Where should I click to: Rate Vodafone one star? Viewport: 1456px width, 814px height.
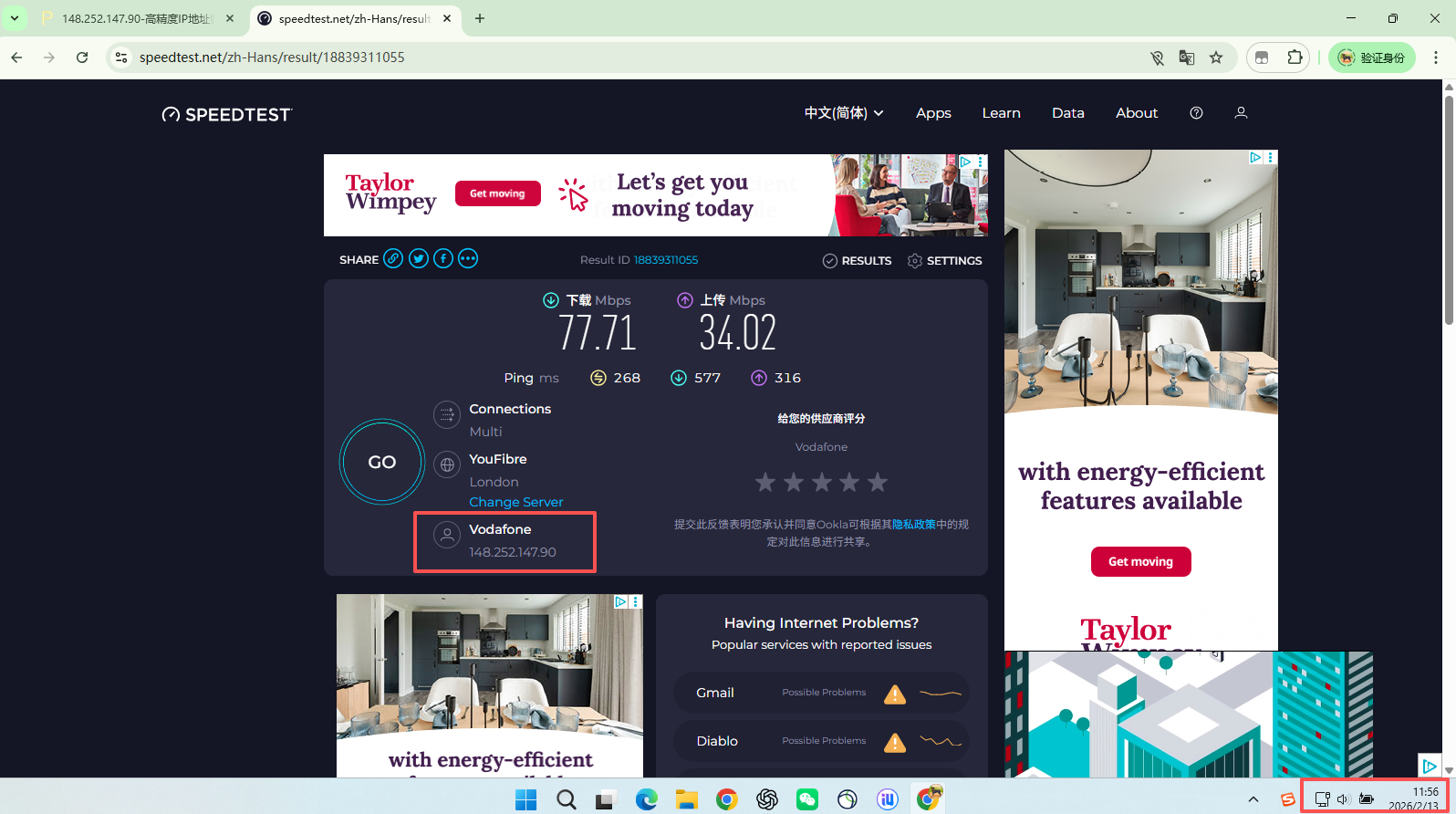(x=765, y=482)
